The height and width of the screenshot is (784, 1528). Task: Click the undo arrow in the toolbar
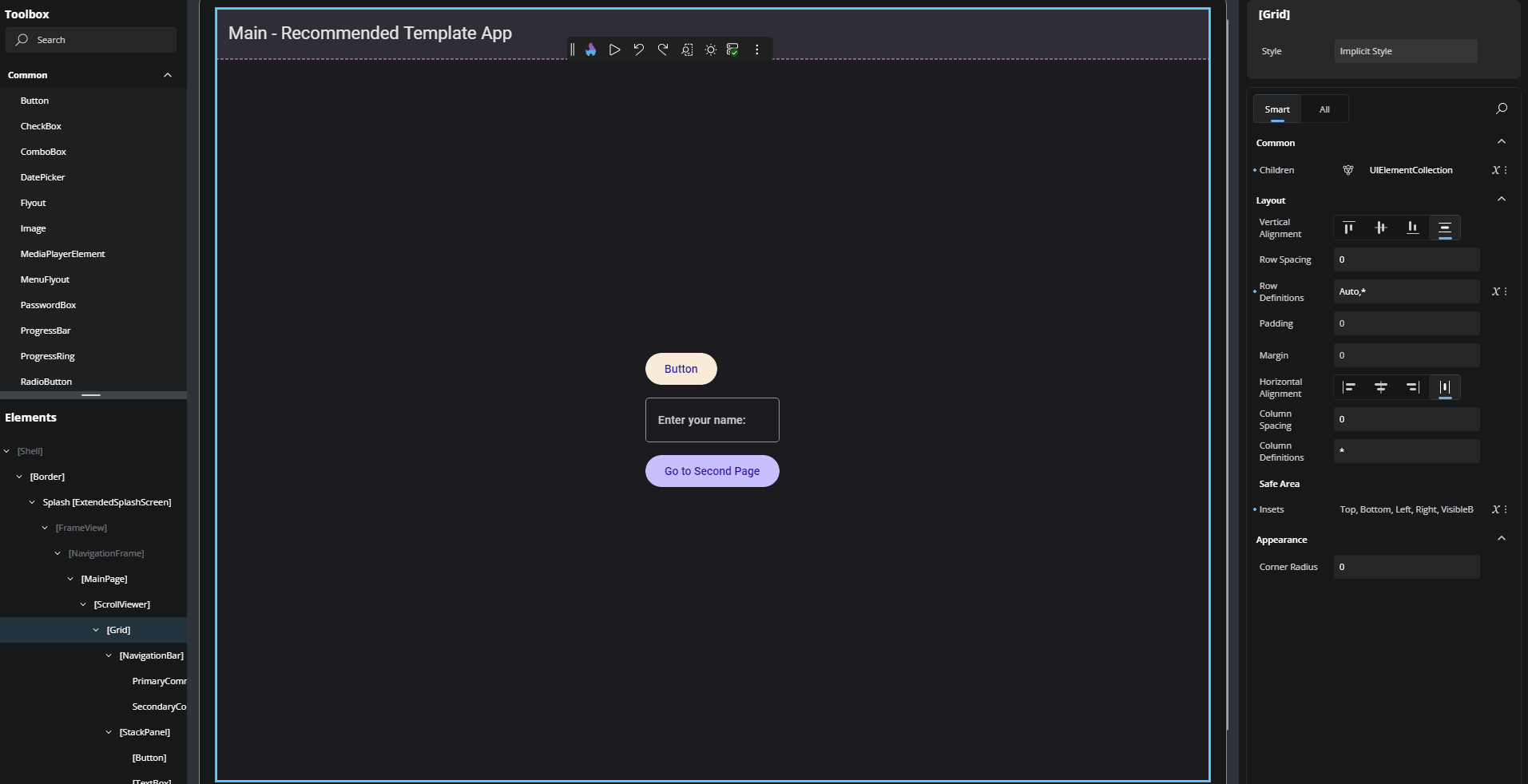pos(638,49)
